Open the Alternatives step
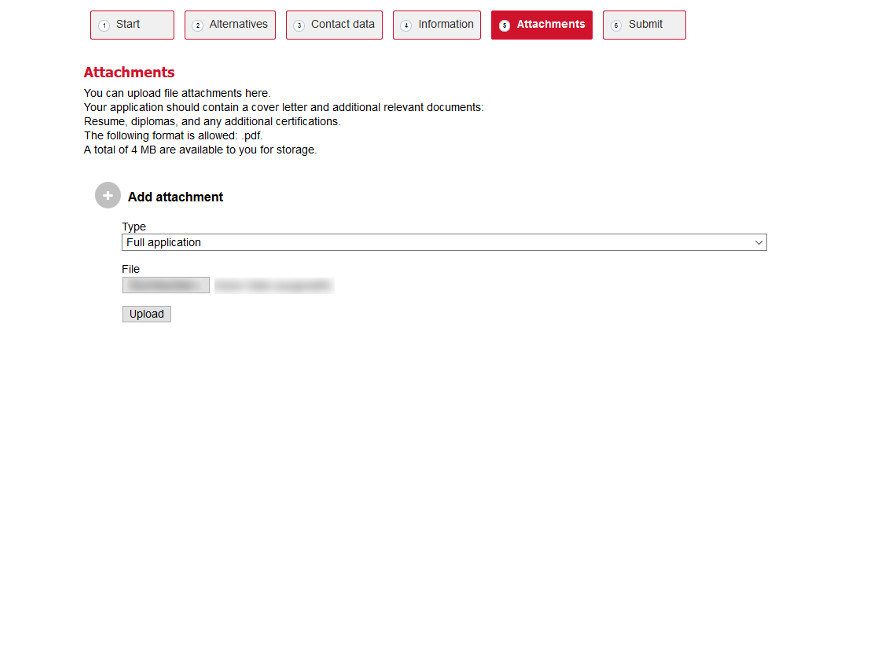 (230, 25)
